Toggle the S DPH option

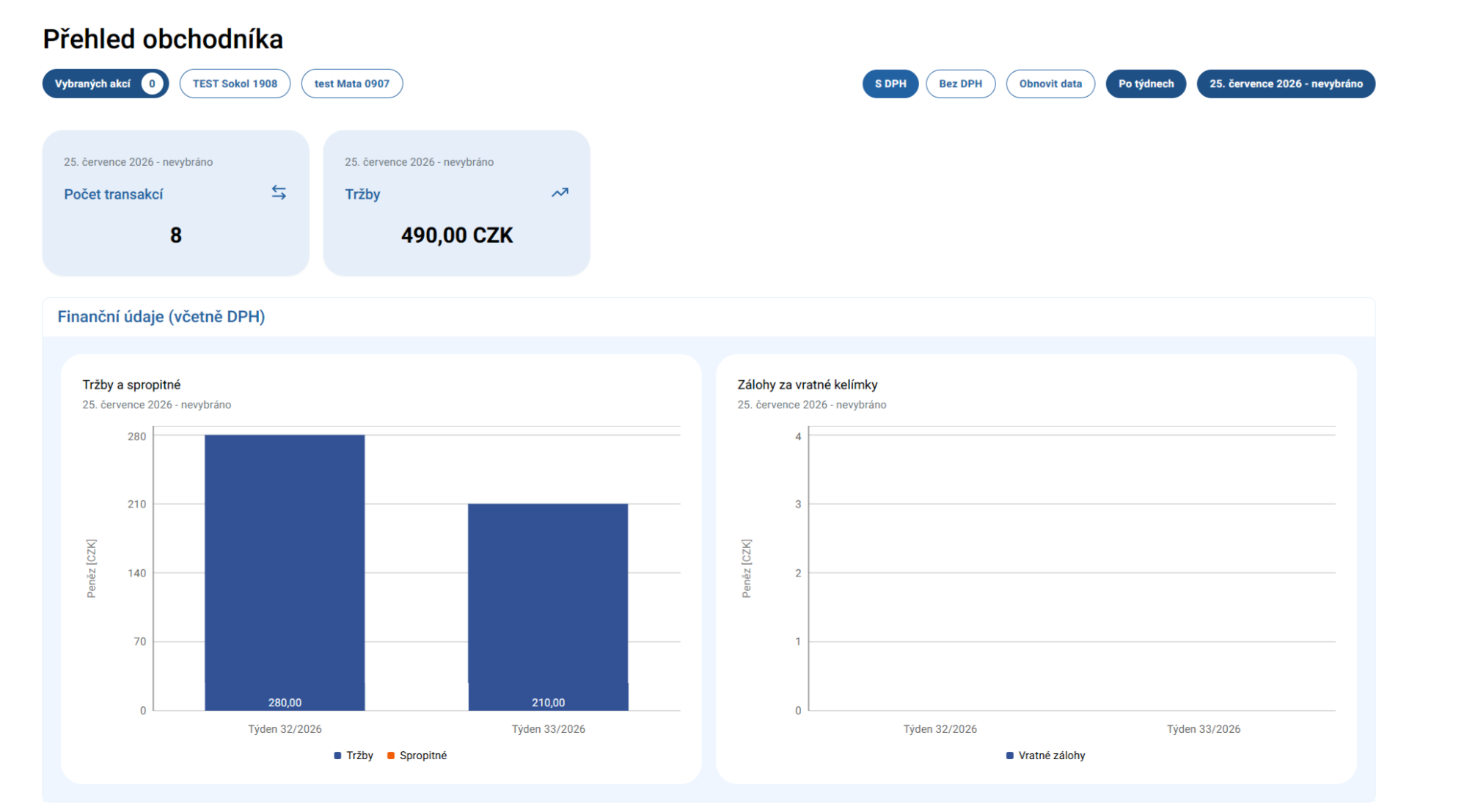pos(890,84)
